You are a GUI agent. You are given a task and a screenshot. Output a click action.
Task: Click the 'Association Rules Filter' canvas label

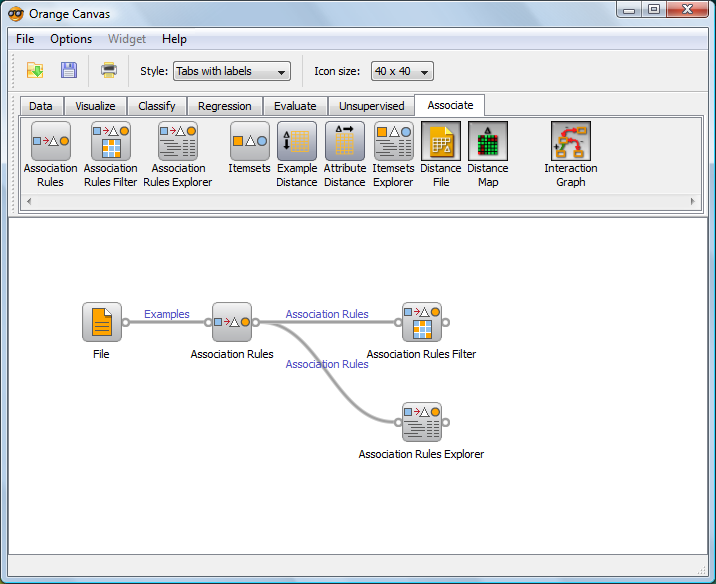click(421, 354)
